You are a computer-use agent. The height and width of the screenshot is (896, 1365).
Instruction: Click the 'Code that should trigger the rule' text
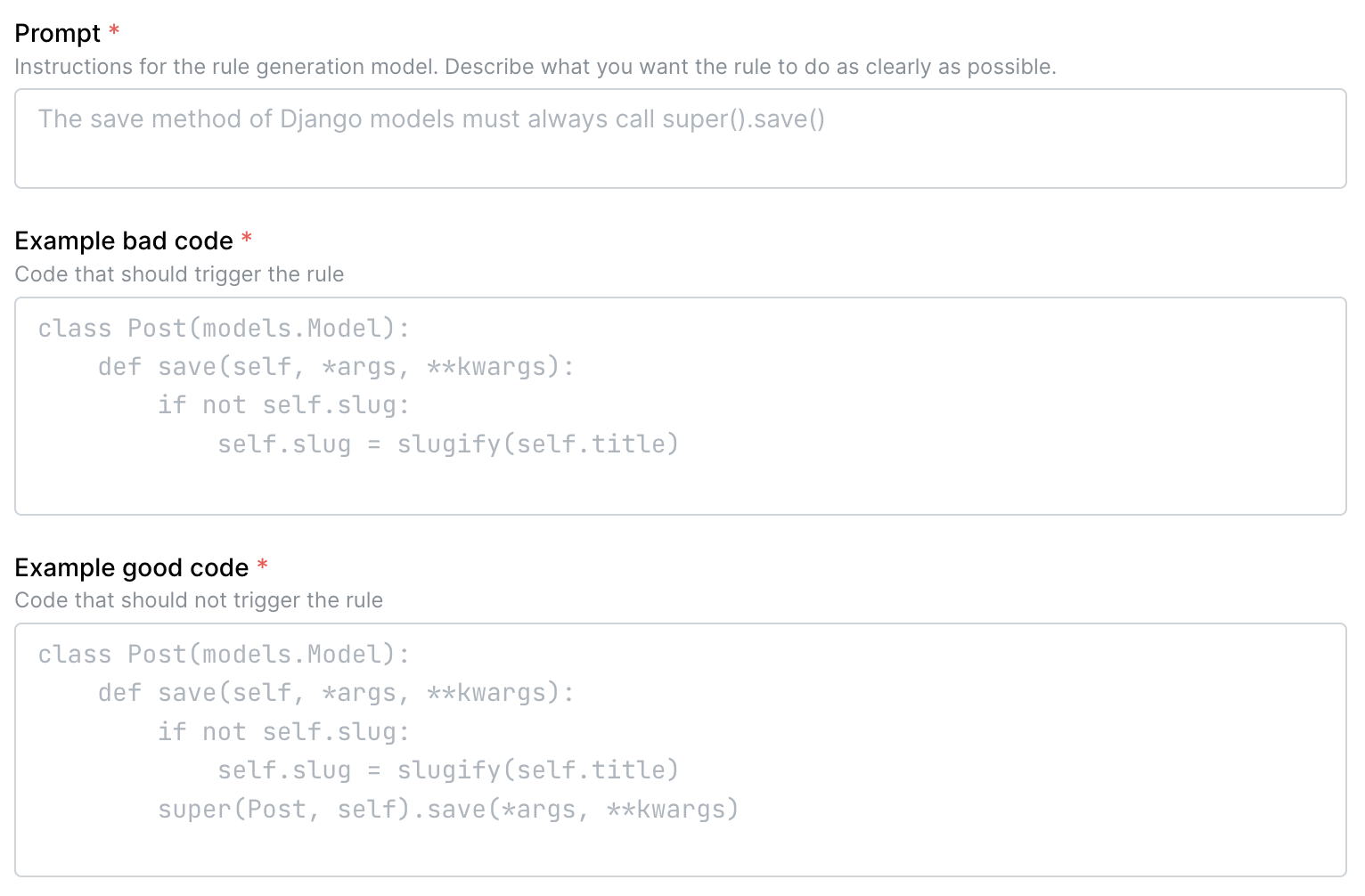coord(179,274)
